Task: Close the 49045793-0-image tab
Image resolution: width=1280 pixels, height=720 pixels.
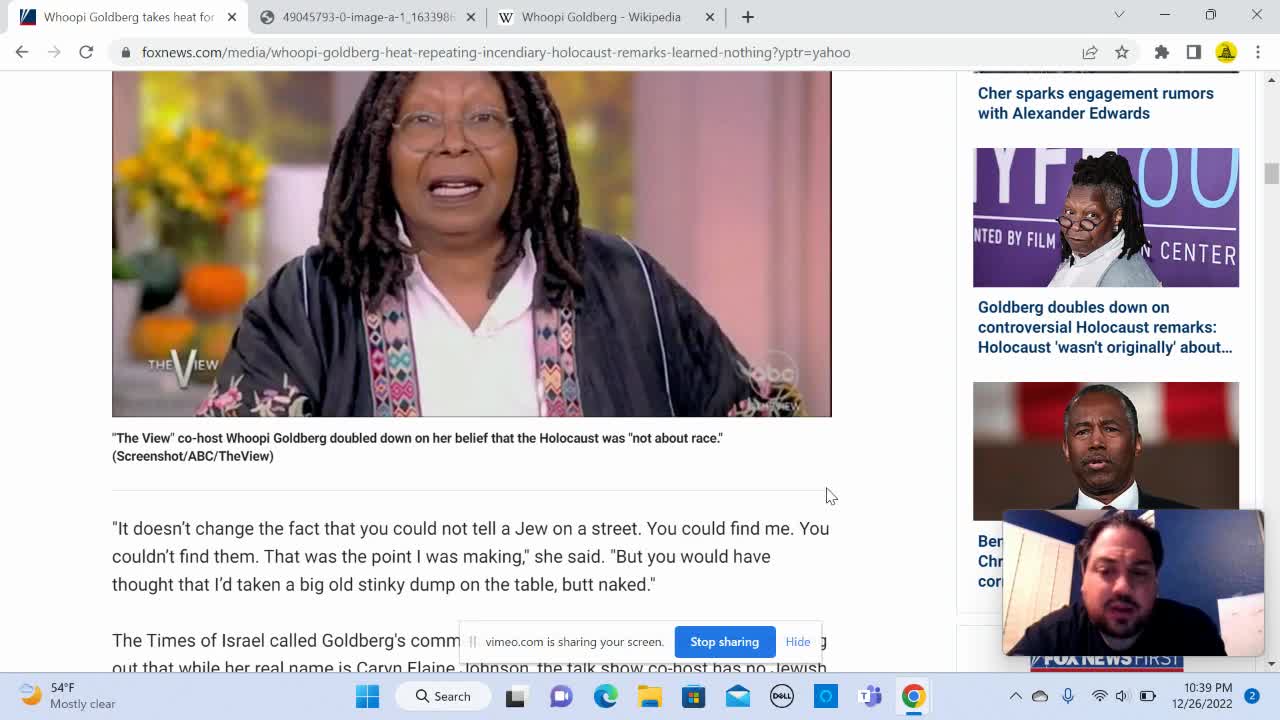Action: click(x=471, y=17)
